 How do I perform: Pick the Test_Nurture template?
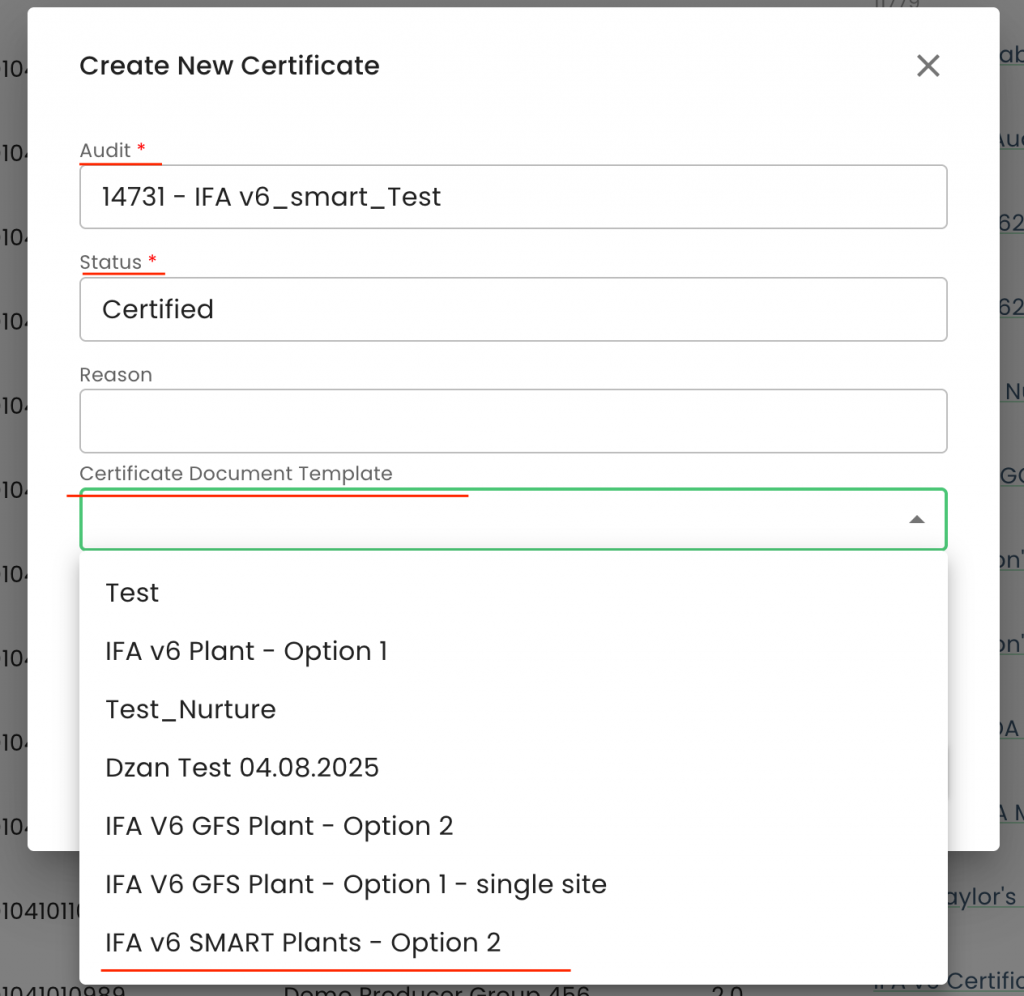191,709
